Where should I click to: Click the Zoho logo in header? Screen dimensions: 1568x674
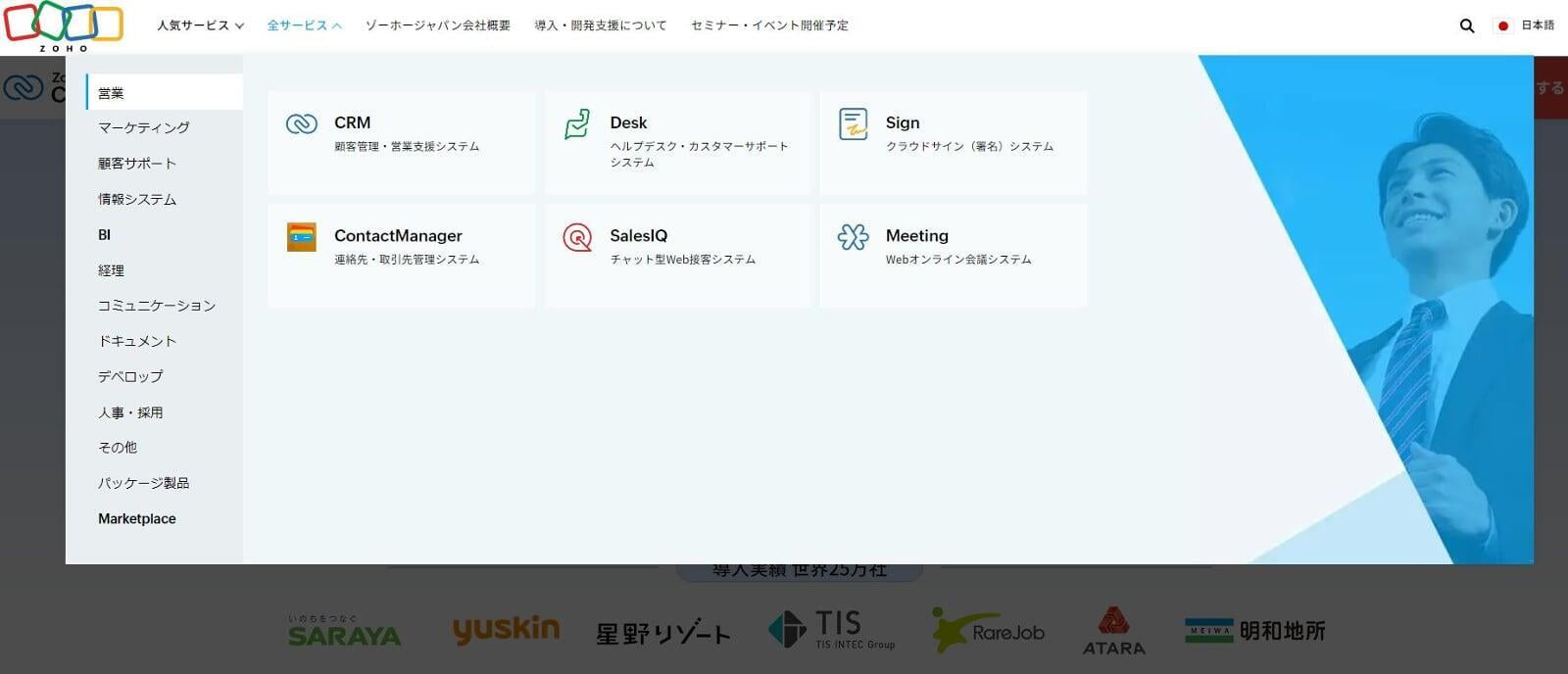(x=63, y=26)
